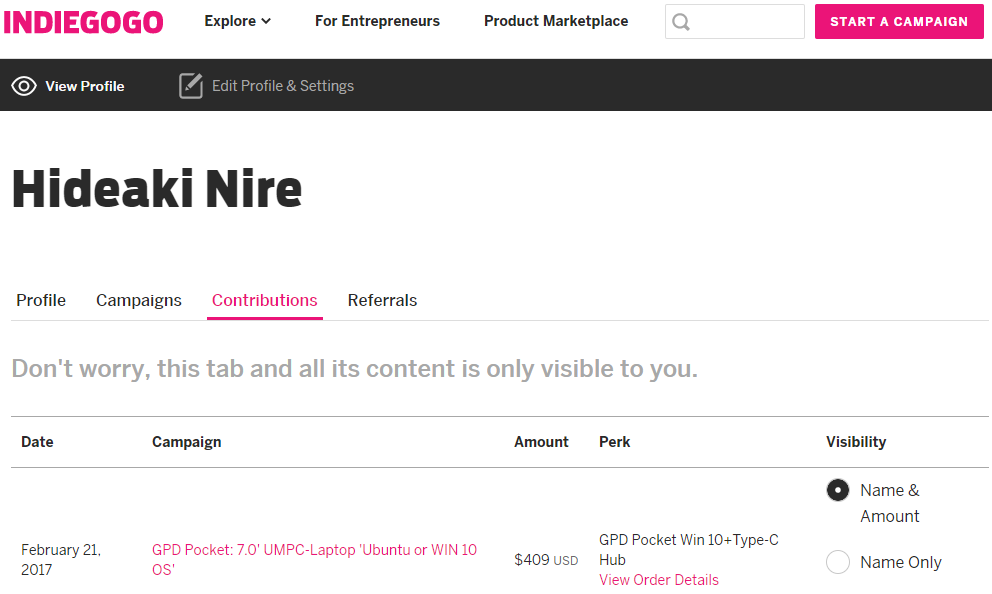Expand the Explore dropdown chevron
Image resolution: width=992 pixels, height=594 pixels.
click(x=266, y=22)
